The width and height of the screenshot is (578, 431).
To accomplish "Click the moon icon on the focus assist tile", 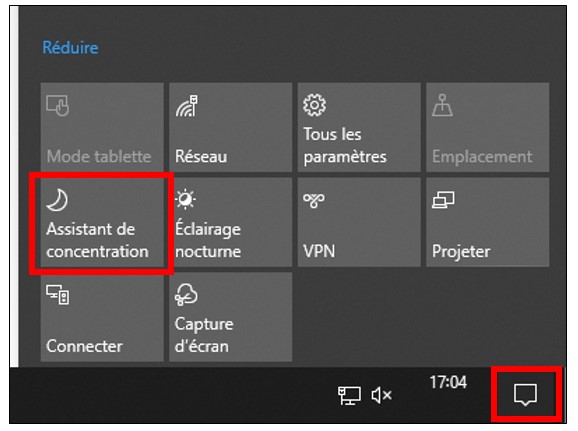I will point(57,200).
